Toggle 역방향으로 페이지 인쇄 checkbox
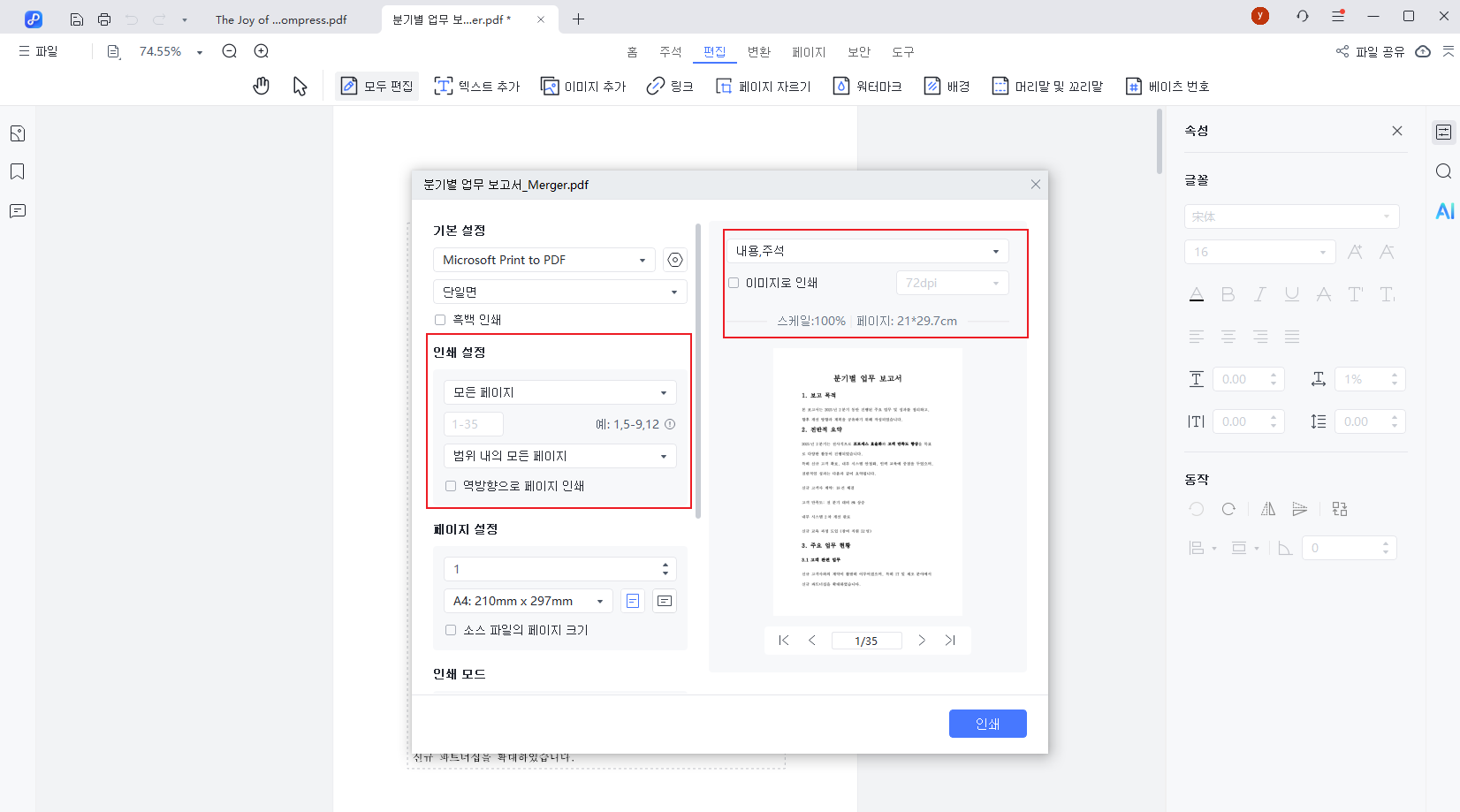This screenshot has width=1460, height=812. [451, 486]
